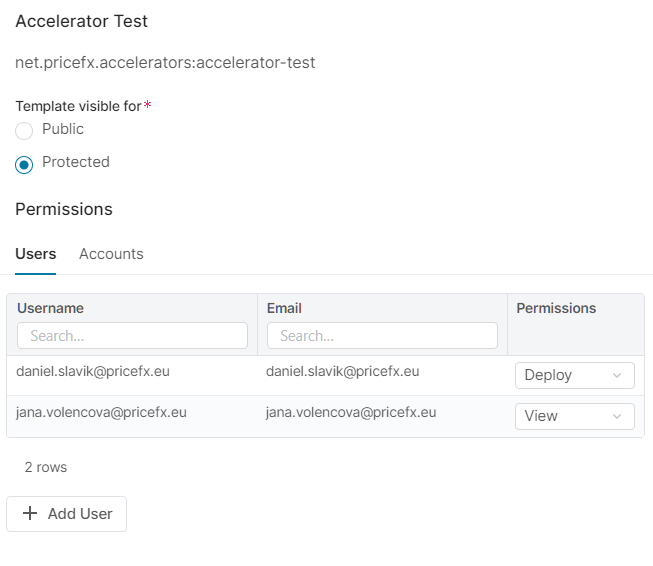The height and width of the screenshot is (566, 653).
Task: Click the plus icon beside Add User
Action: (30, 513)
